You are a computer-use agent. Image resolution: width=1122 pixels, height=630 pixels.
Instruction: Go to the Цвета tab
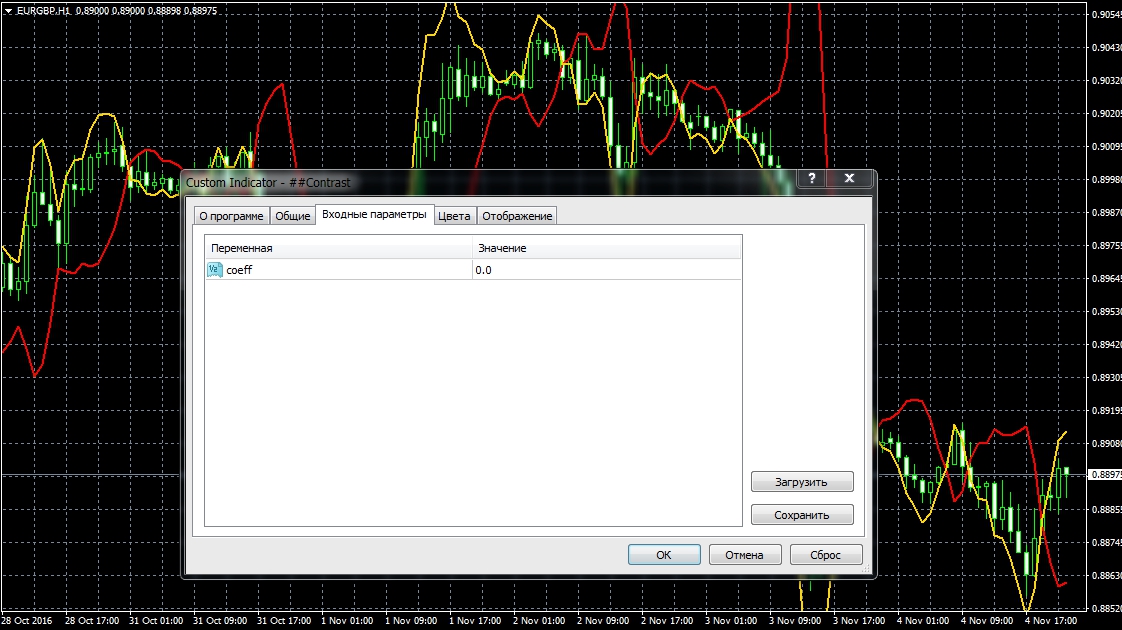pos(454,216)
